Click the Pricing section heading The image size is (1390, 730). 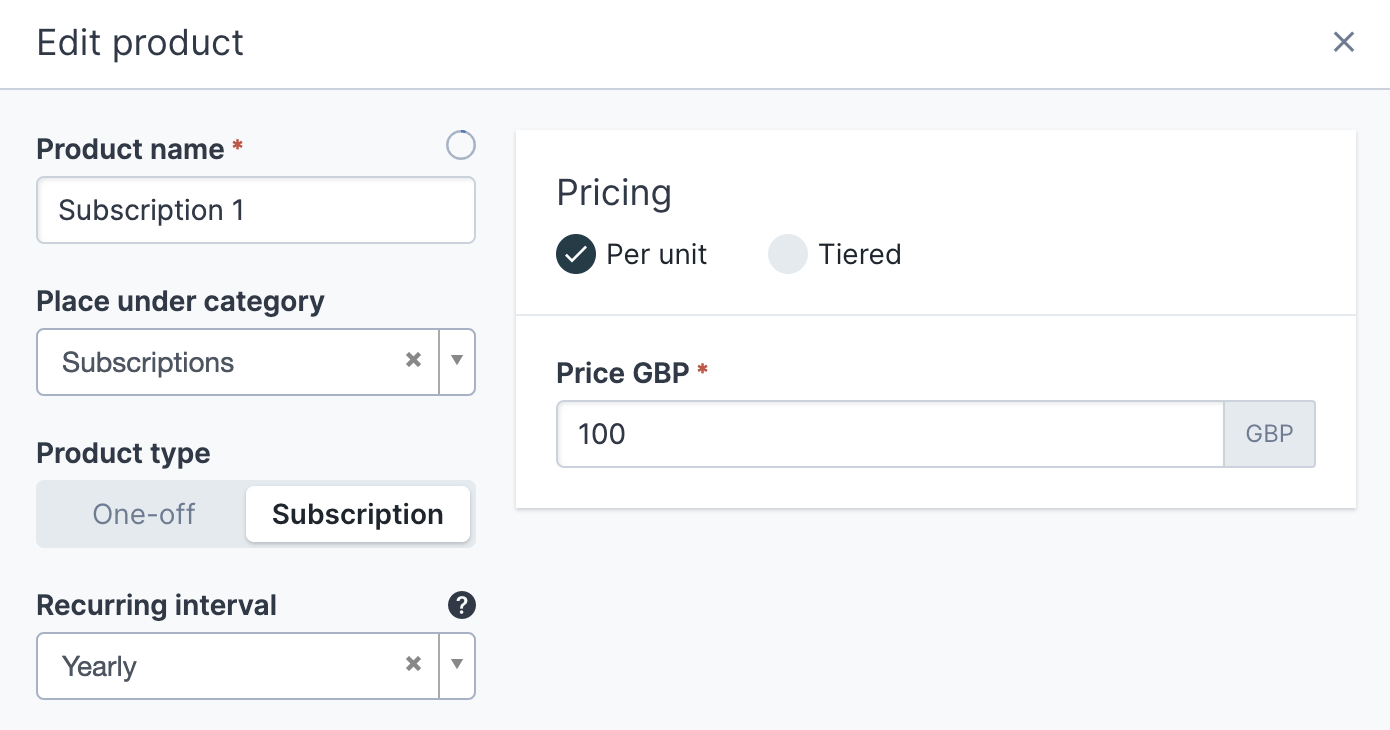614,192
